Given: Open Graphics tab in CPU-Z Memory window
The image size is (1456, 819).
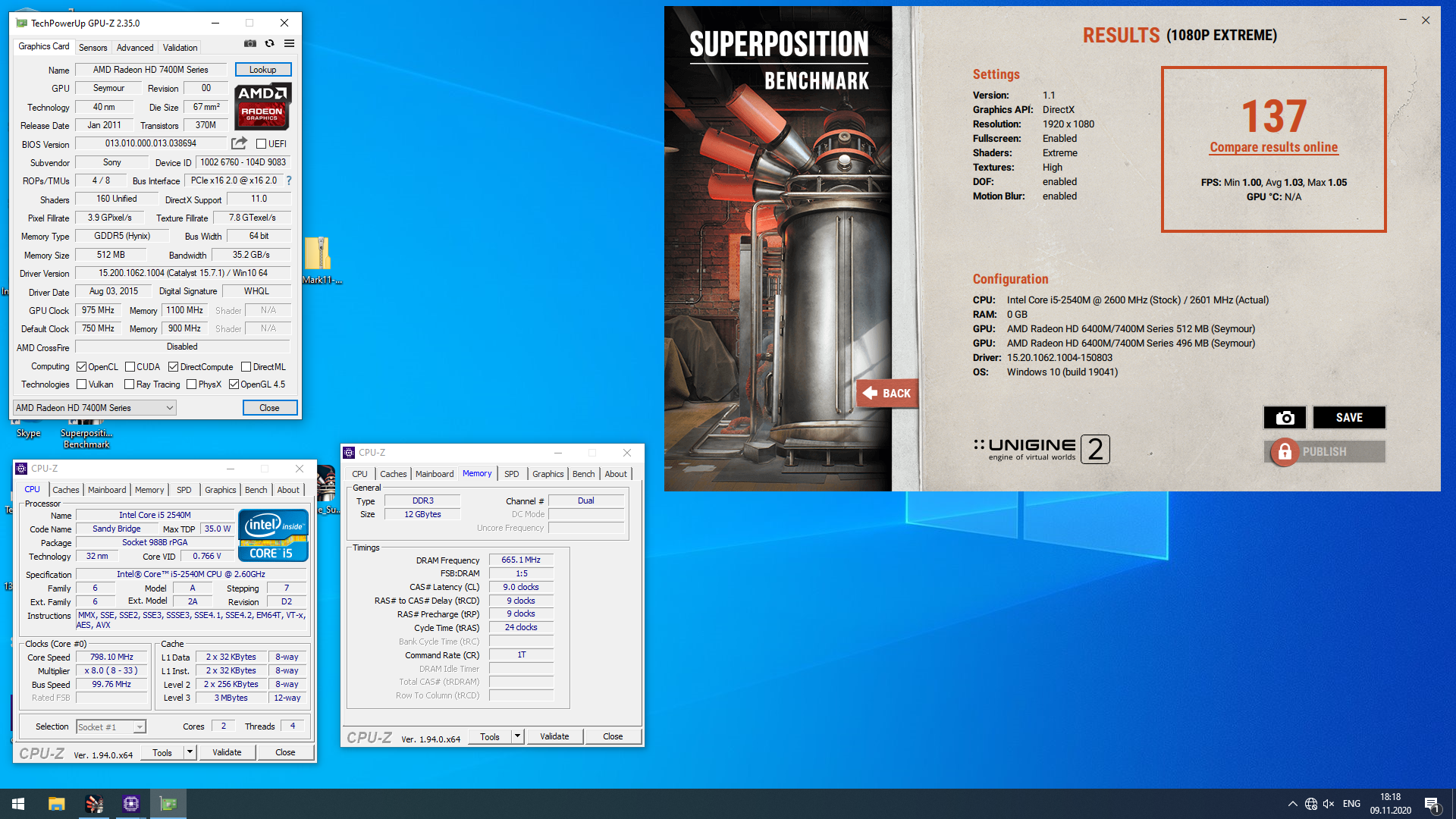Looking at the screenshot, I should tap(548, 474).
